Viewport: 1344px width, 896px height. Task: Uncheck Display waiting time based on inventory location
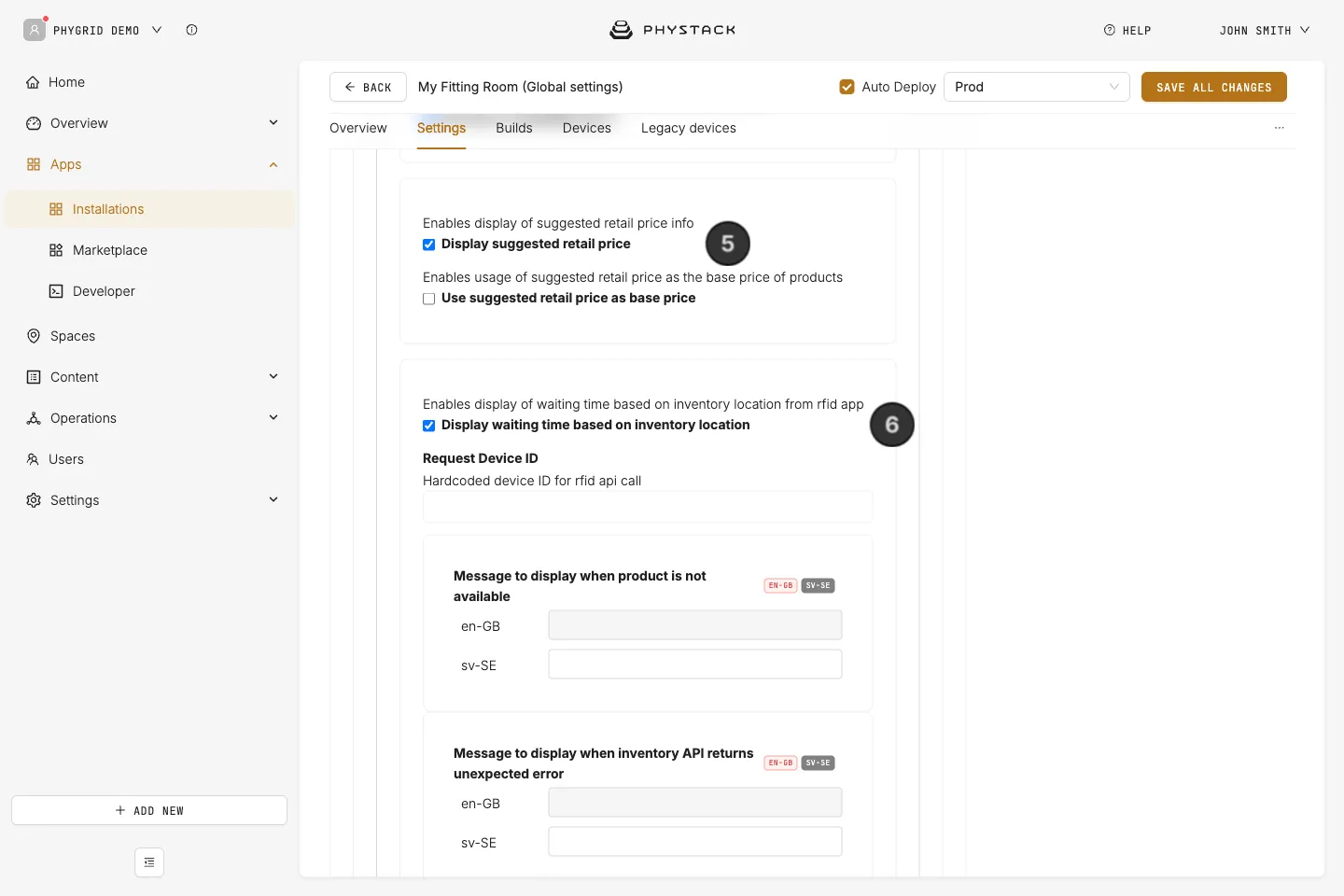428,426
